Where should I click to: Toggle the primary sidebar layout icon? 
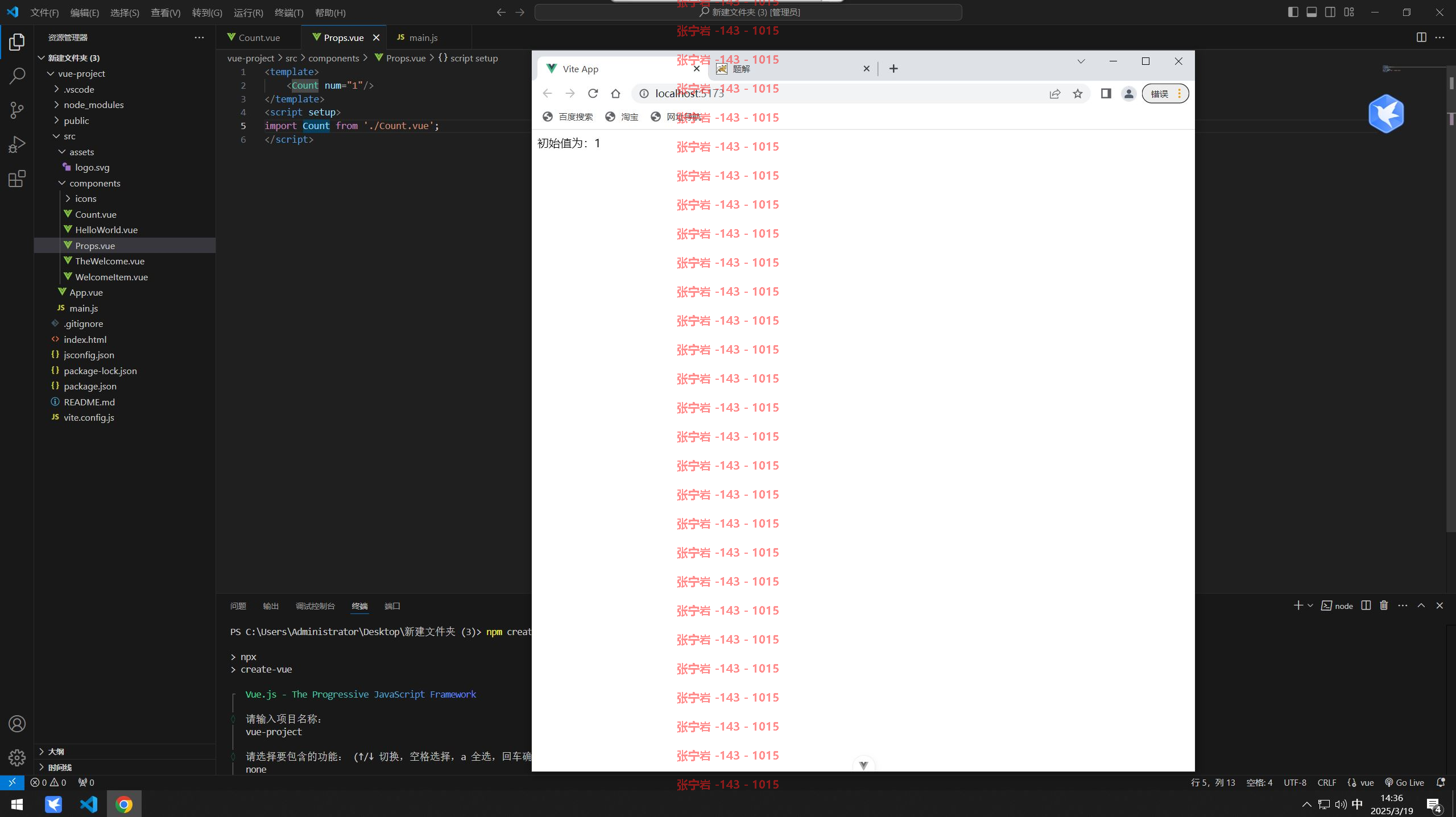[1293, 12]
